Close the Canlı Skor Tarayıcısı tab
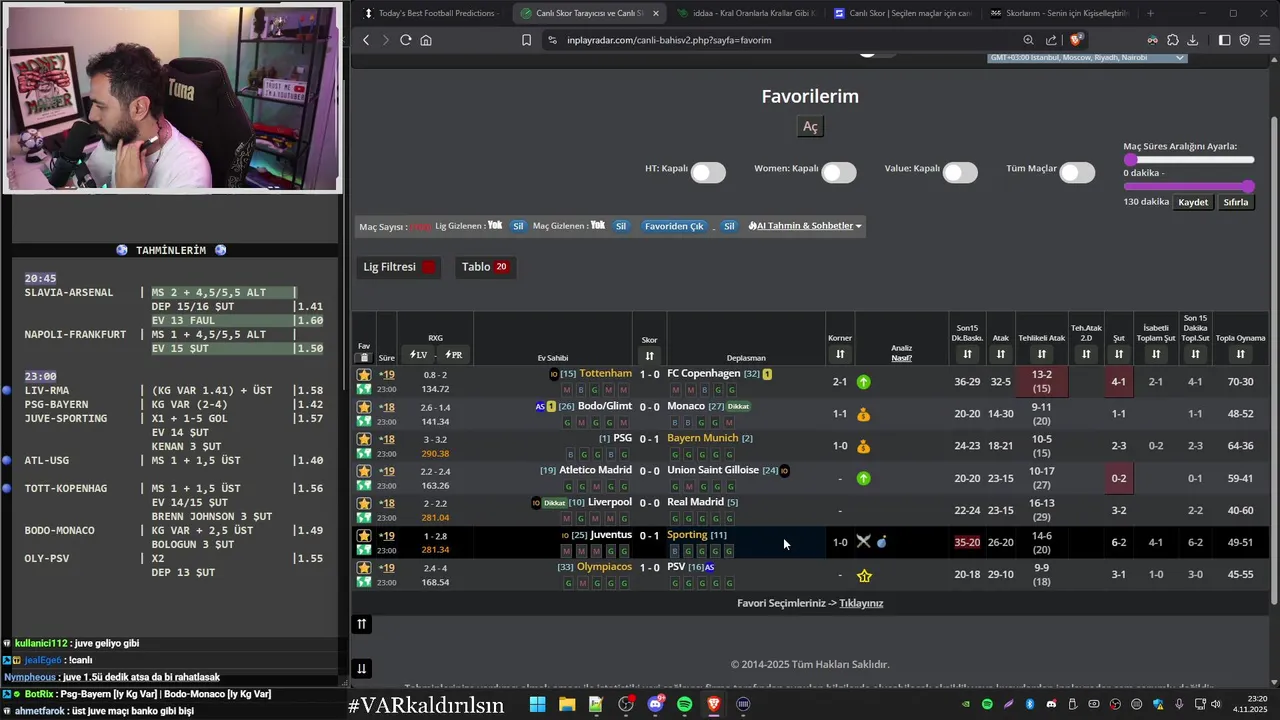 click(656, 13)
